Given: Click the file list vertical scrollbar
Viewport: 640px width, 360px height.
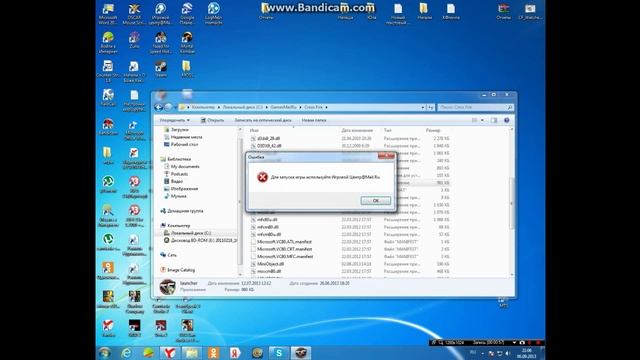Looking at the screenshot, I should (511, 203).
